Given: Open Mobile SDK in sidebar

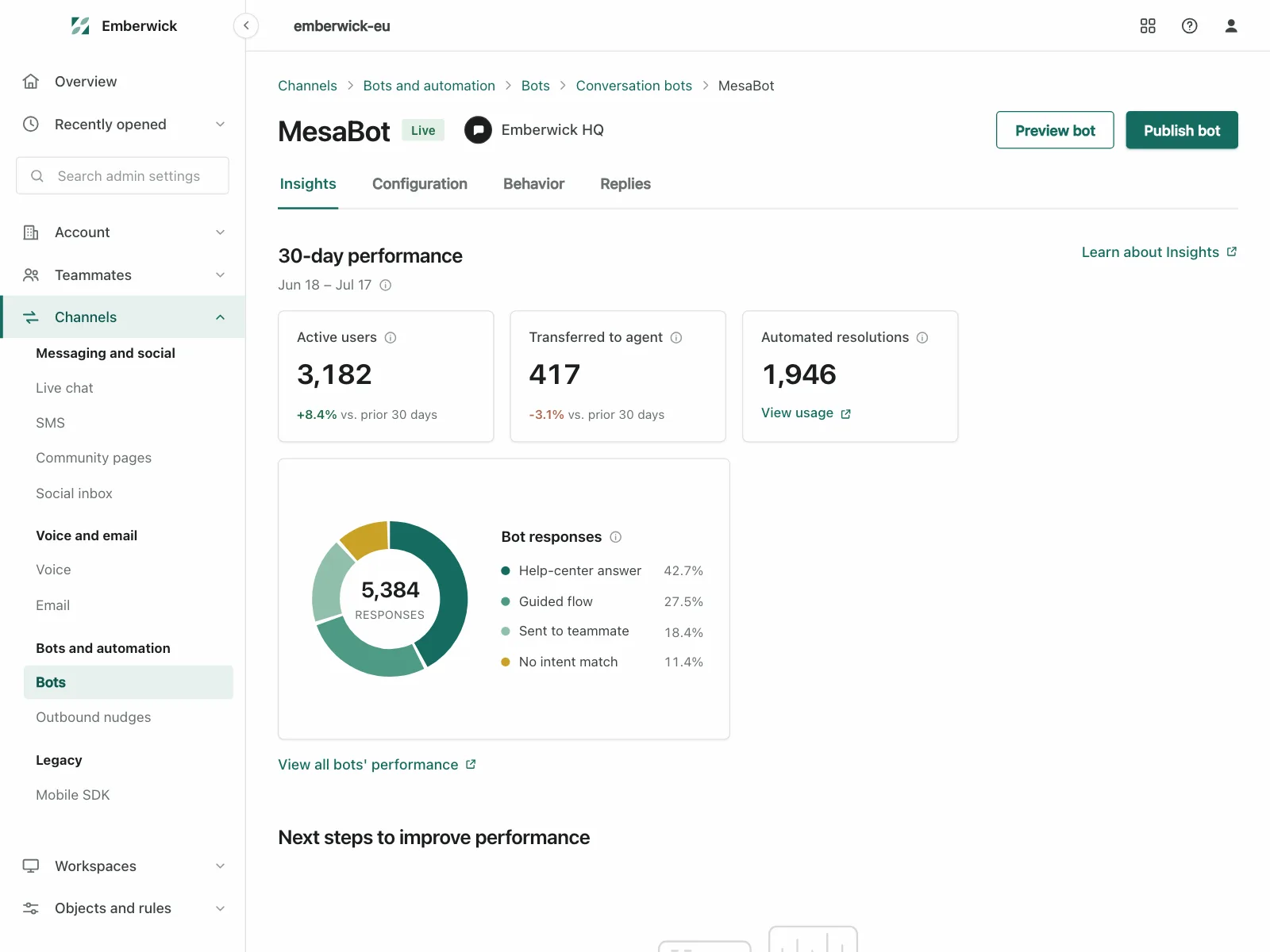Looking at the screenshot, I should pos(73,795).
